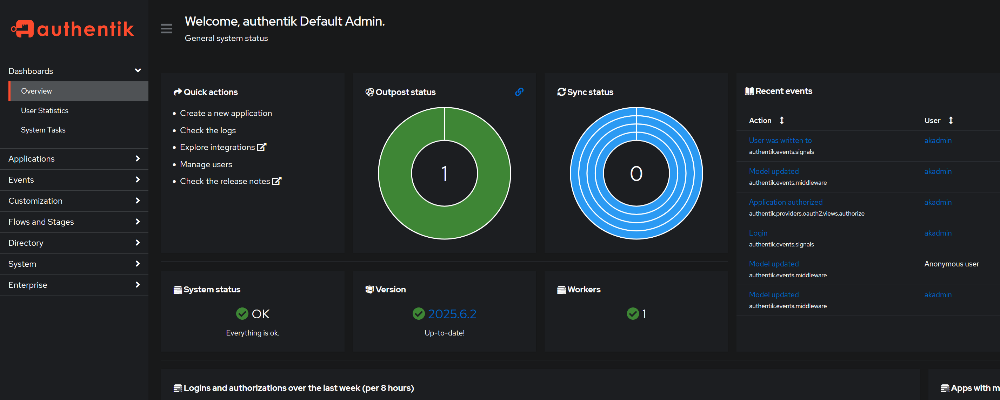Expand the System section
This screenshot has width=1000, height=400.
[74, 264]
